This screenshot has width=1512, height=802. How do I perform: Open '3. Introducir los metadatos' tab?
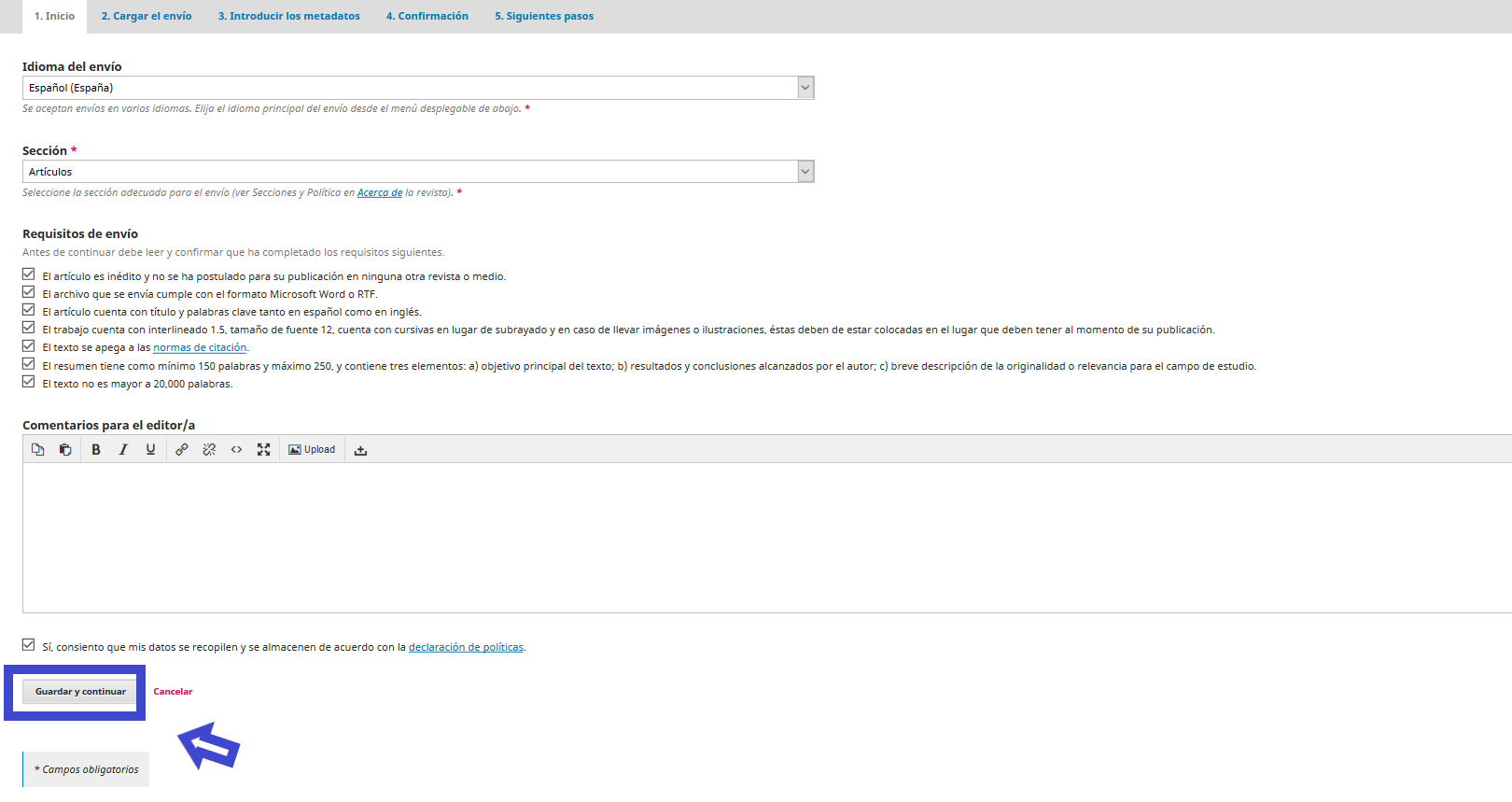(x=288, y=16)
